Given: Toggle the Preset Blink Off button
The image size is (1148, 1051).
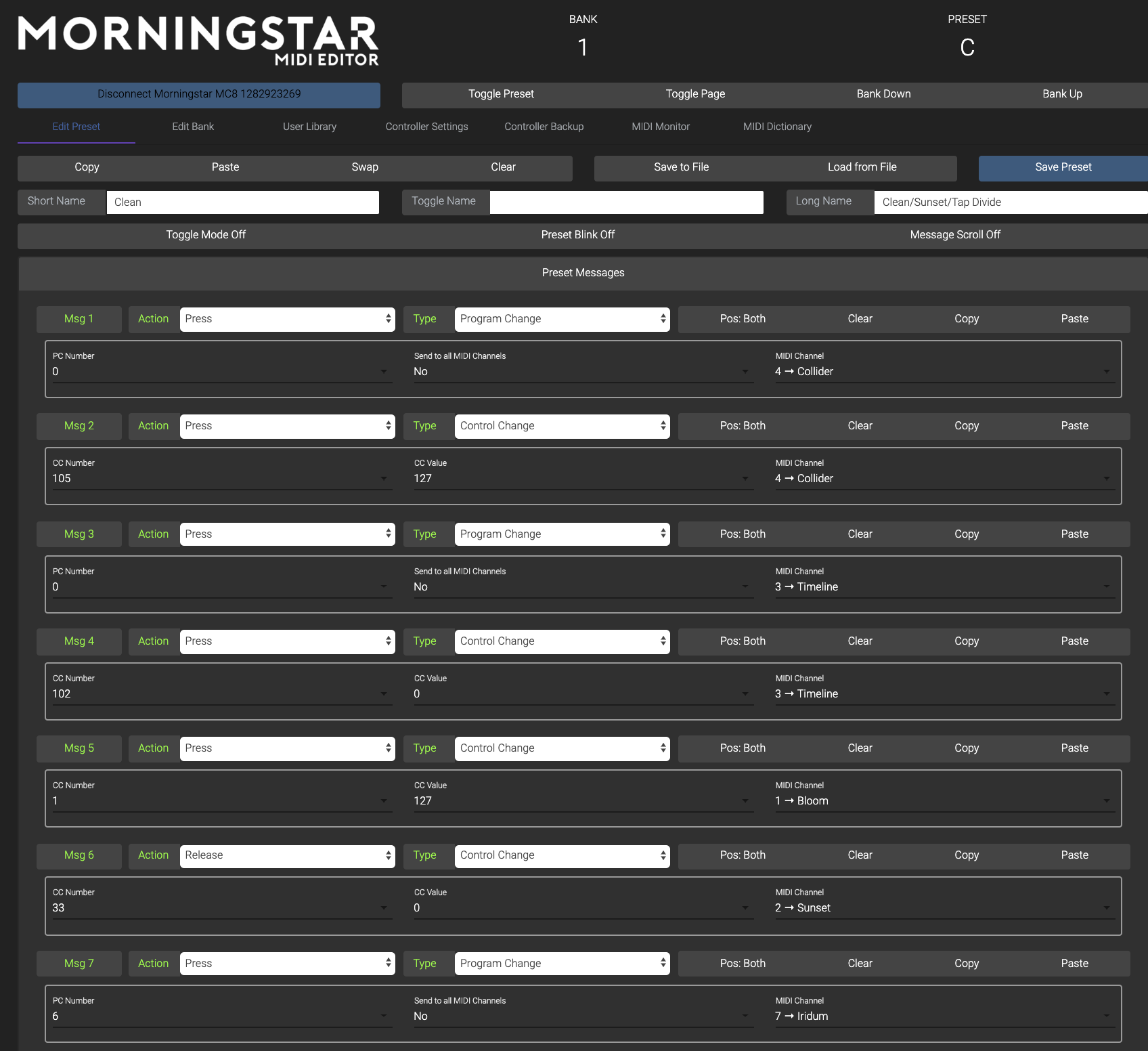Looking at the screenshot, I should [x=578, y=235].
